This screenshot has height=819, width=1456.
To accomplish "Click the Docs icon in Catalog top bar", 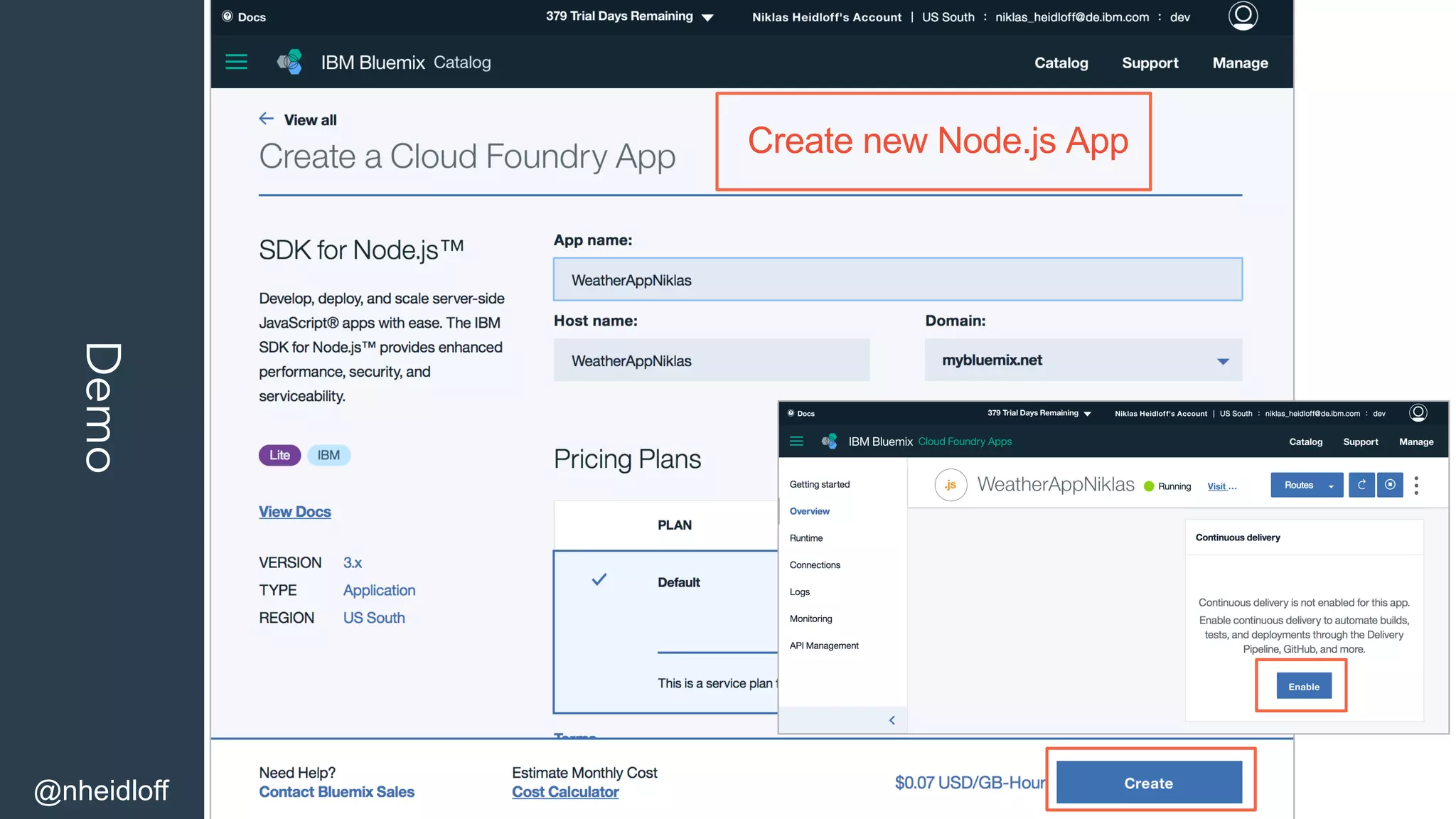I will [x=227, y=16].
